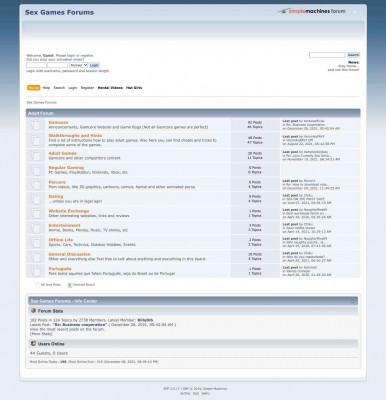Open the Português board
386x400 pixels.
(60, 269)
